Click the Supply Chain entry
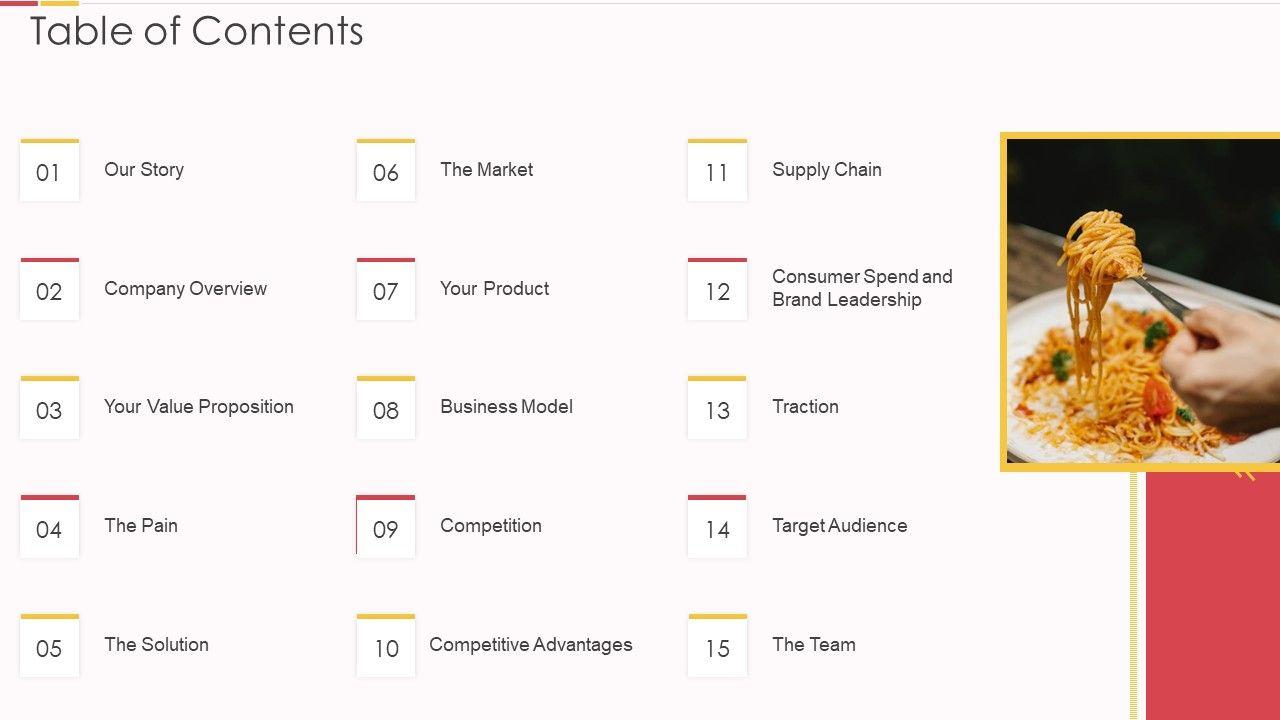The height and width of the screenshot is (720, 1280). tap(826, 170)
